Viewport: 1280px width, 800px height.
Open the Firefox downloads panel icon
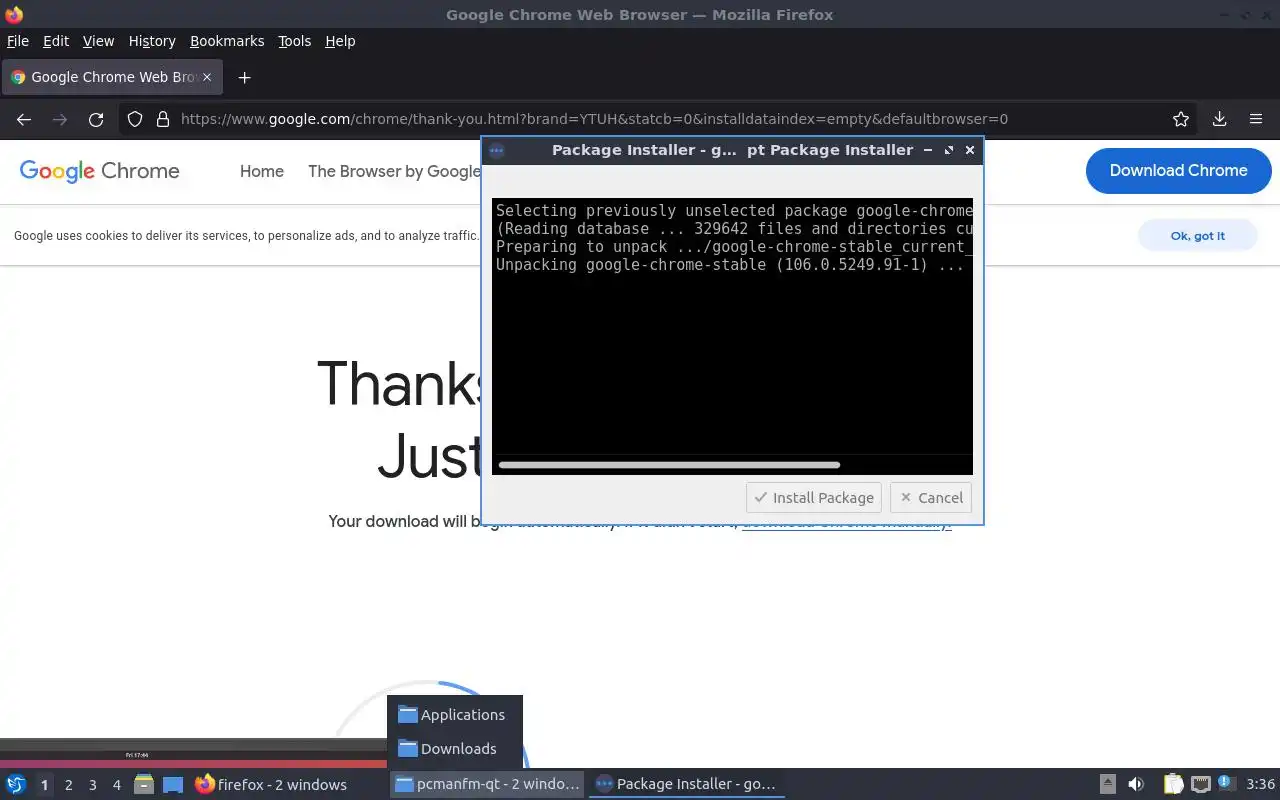[1219, 119]
